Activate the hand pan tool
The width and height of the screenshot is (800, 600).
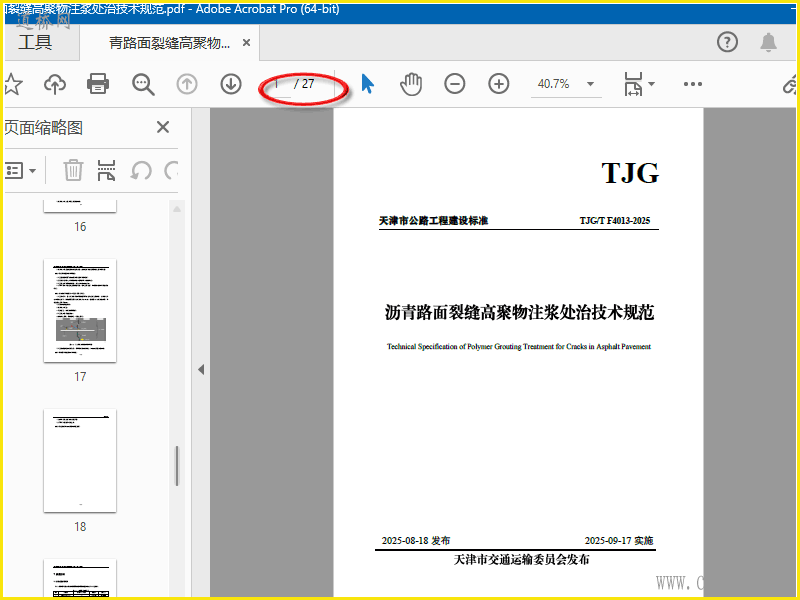[411, 84]
